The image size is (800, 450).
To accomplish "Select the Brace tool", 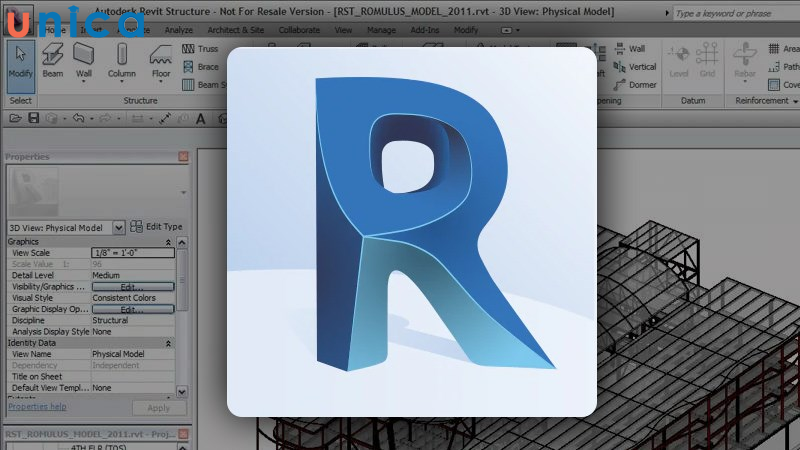I will (189, 67).
